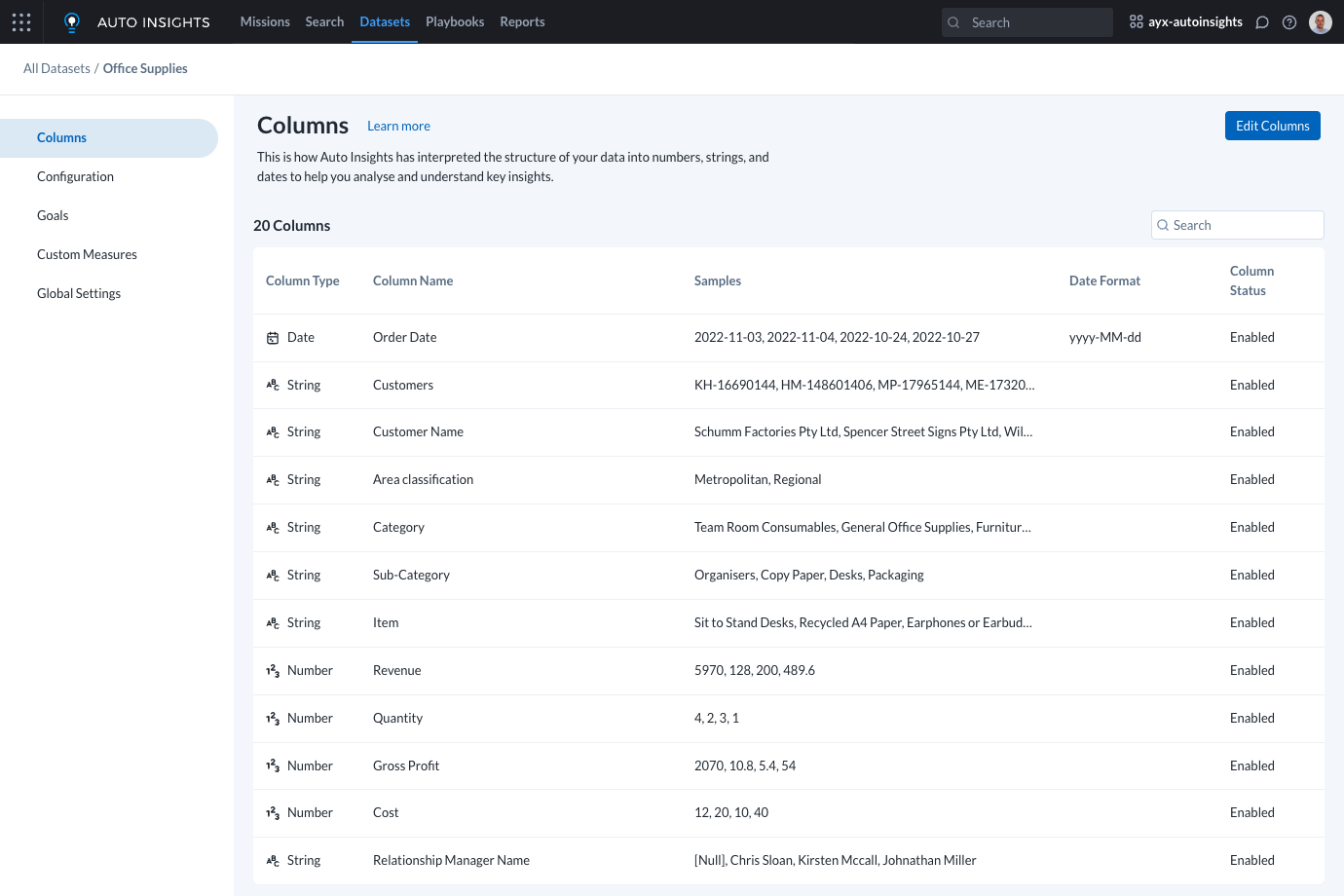Image resolution: width=1344 pixels, height=896 pixels.
Task: Navigate to All Datasets breadcrumb
Action: click(56, 68)
